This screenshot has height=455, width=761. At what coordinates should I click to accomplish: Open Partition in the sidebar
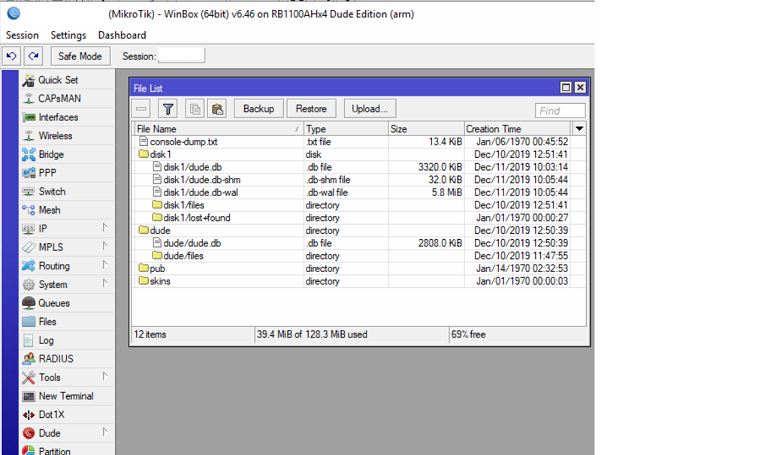click(66, 450)
